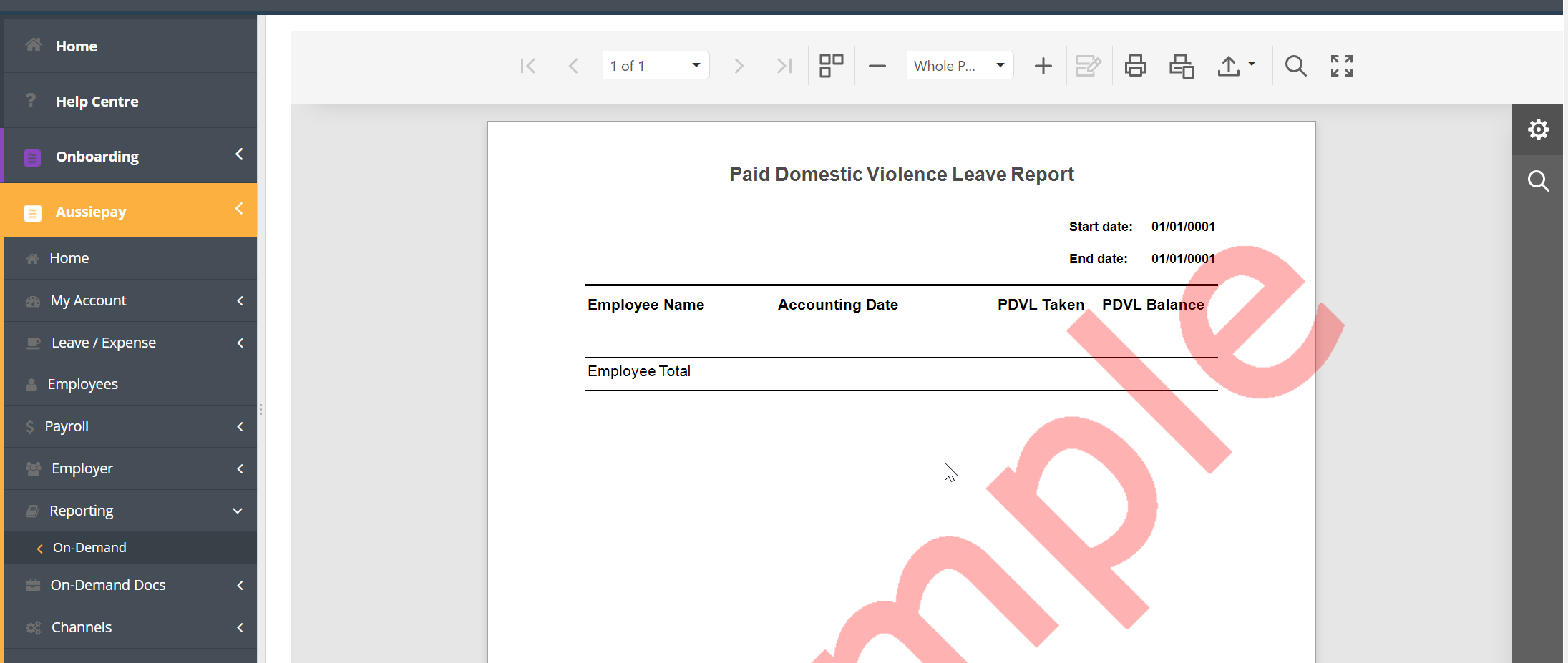Open search from the toolbar

pyautogui.click(x=1295, y=66)
